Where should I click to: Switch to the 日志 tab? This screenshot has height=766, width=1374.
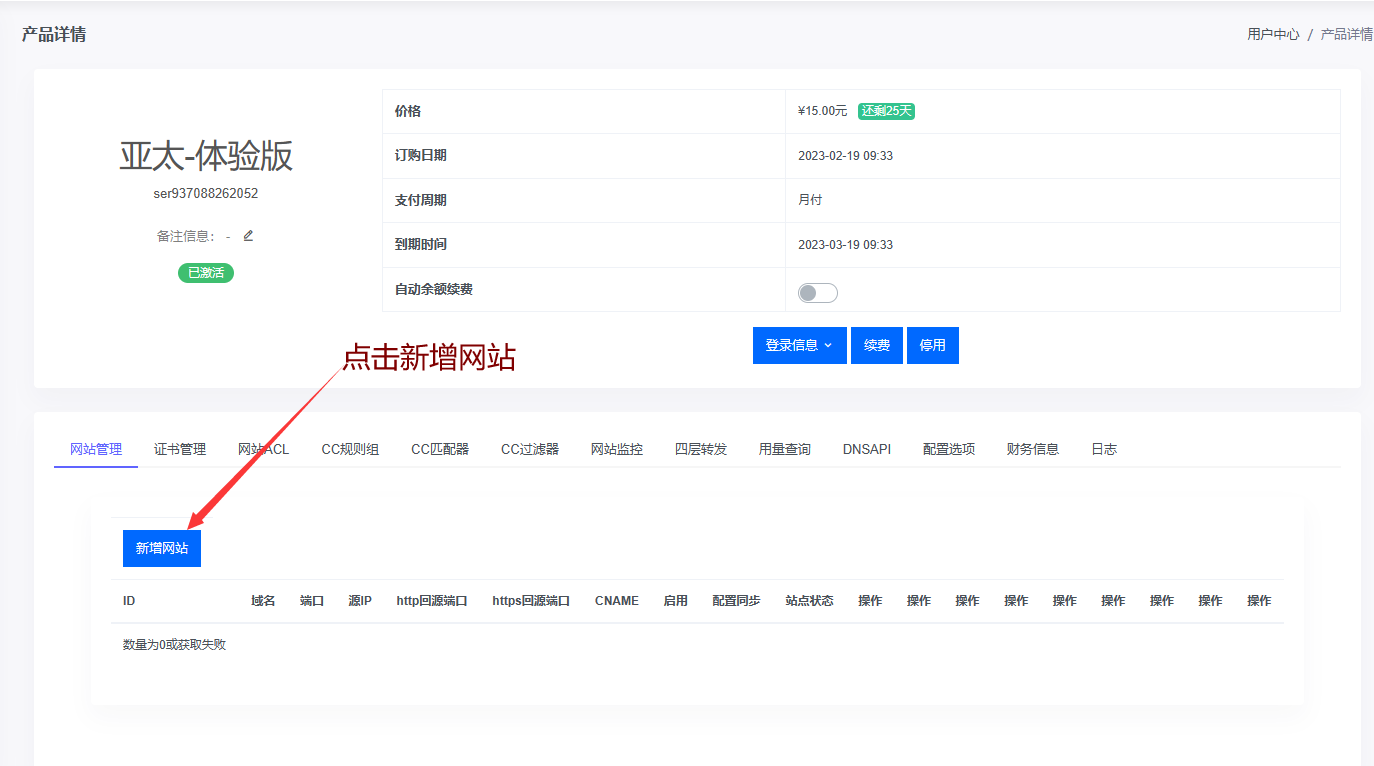(1104, 449)
